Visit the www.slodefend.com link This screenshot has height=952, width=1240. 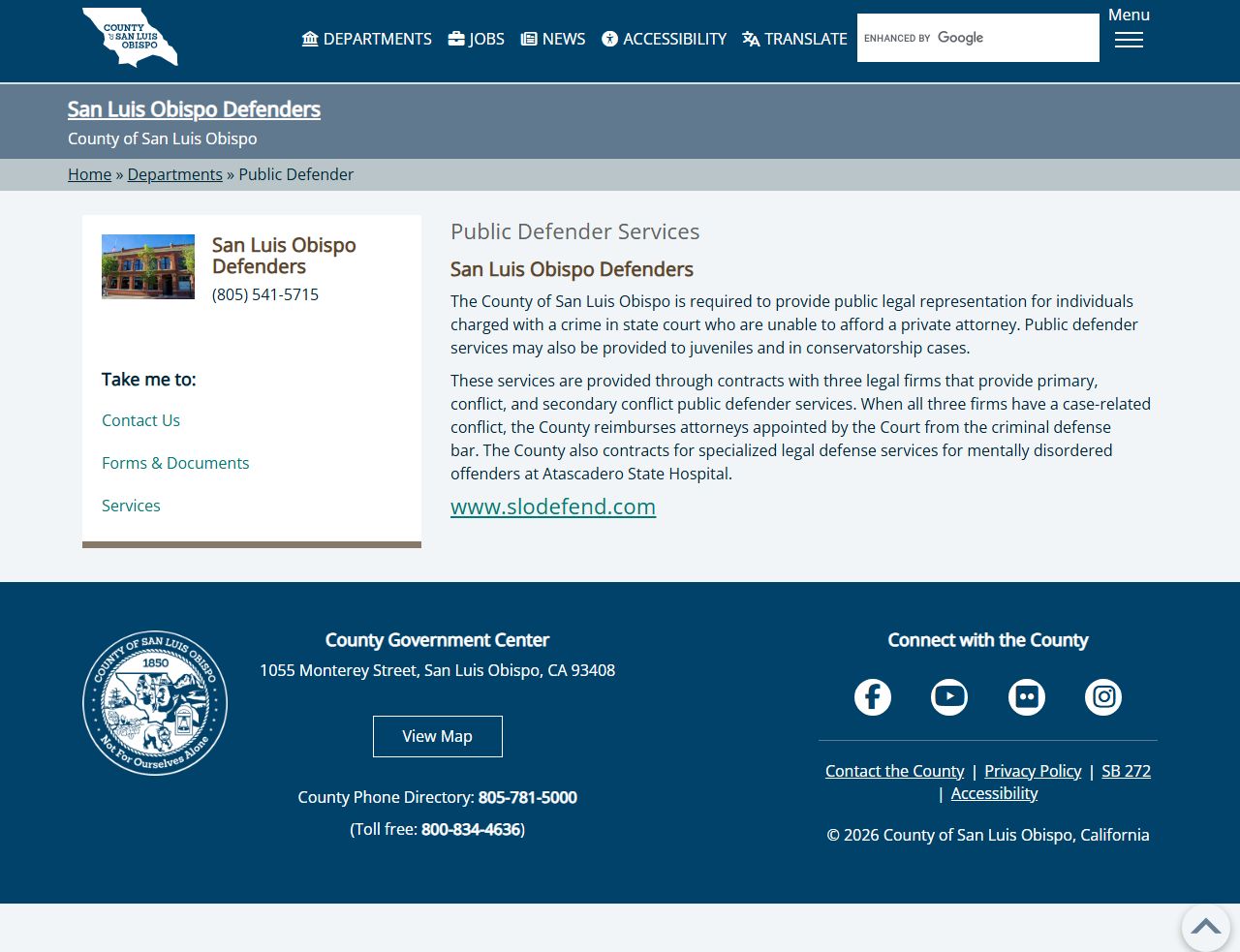pyautogui.click(x=553, y=507)
